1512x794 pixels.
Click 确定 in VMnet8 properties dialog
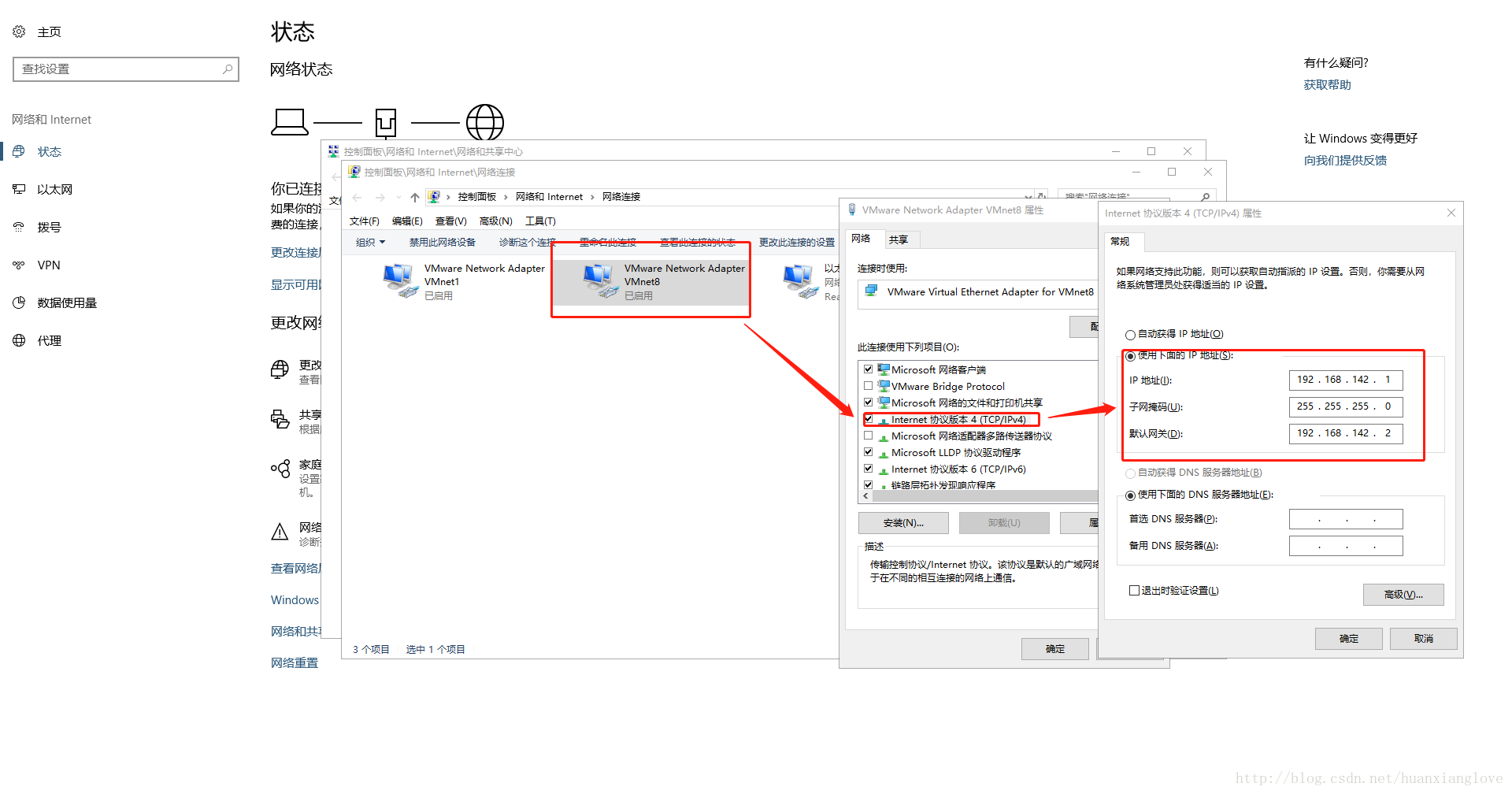1055,649
